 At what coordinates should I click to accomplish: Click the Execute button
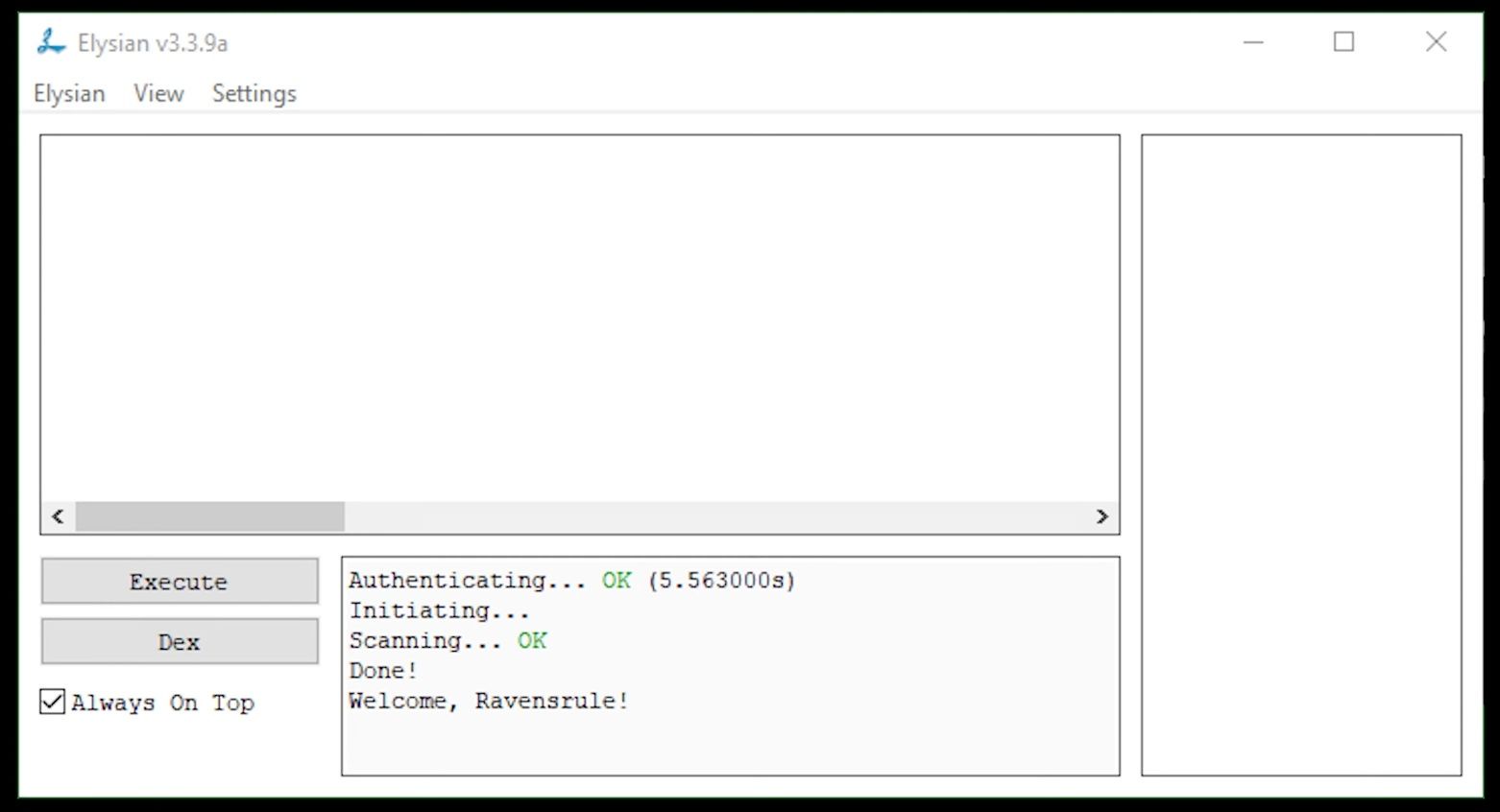pyautogui.click(x=180, y=582)
